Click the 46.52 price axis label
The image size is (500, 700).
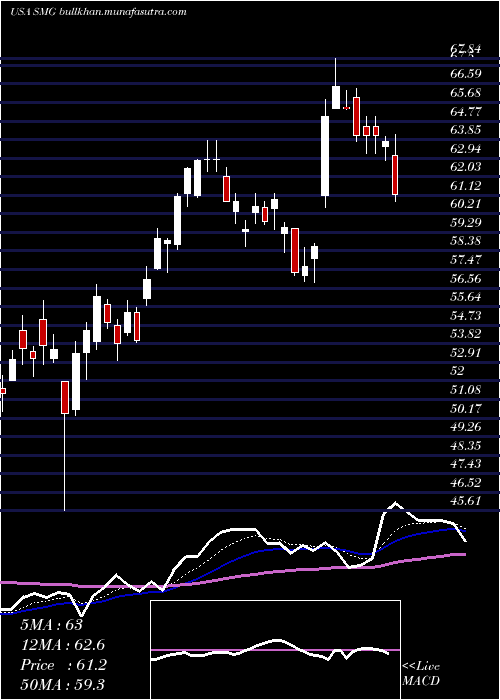[x=466, y=482]
